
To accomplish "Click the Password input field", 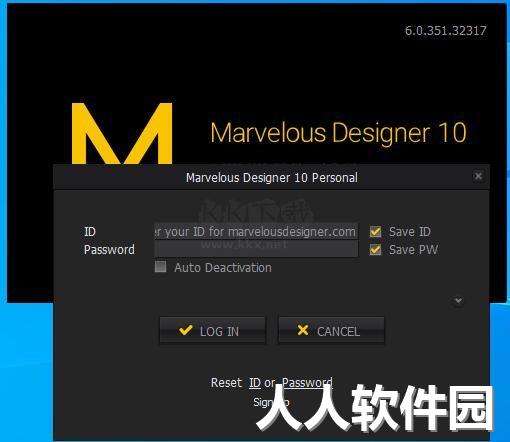I will 256,249.
